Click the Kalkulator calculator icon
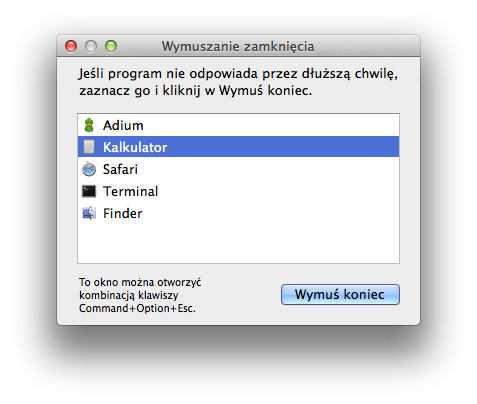This screenshot has height=404, width=477. pyautogui.click(x=89, y=147)
